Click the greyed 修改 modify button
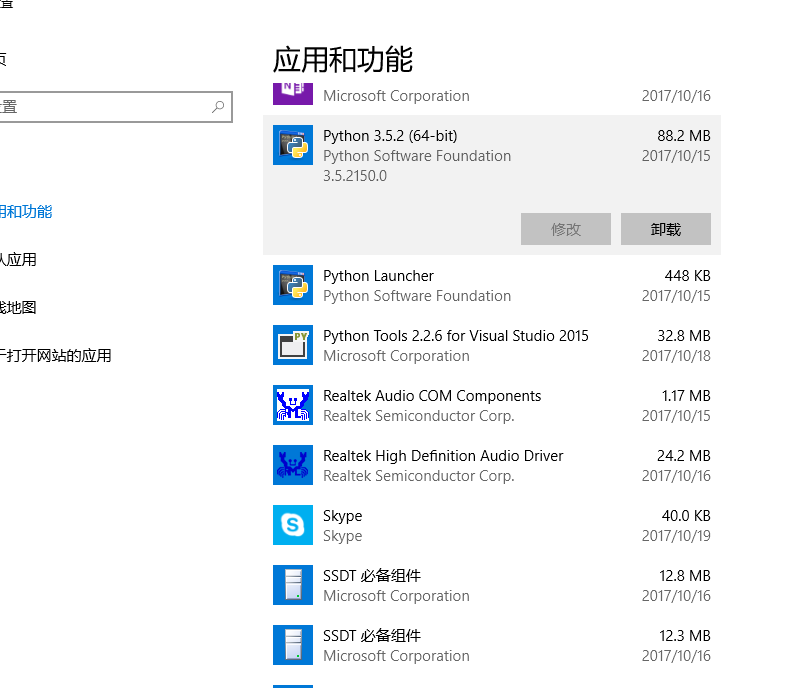Screen dimensions: 807x688 [566, 229]
